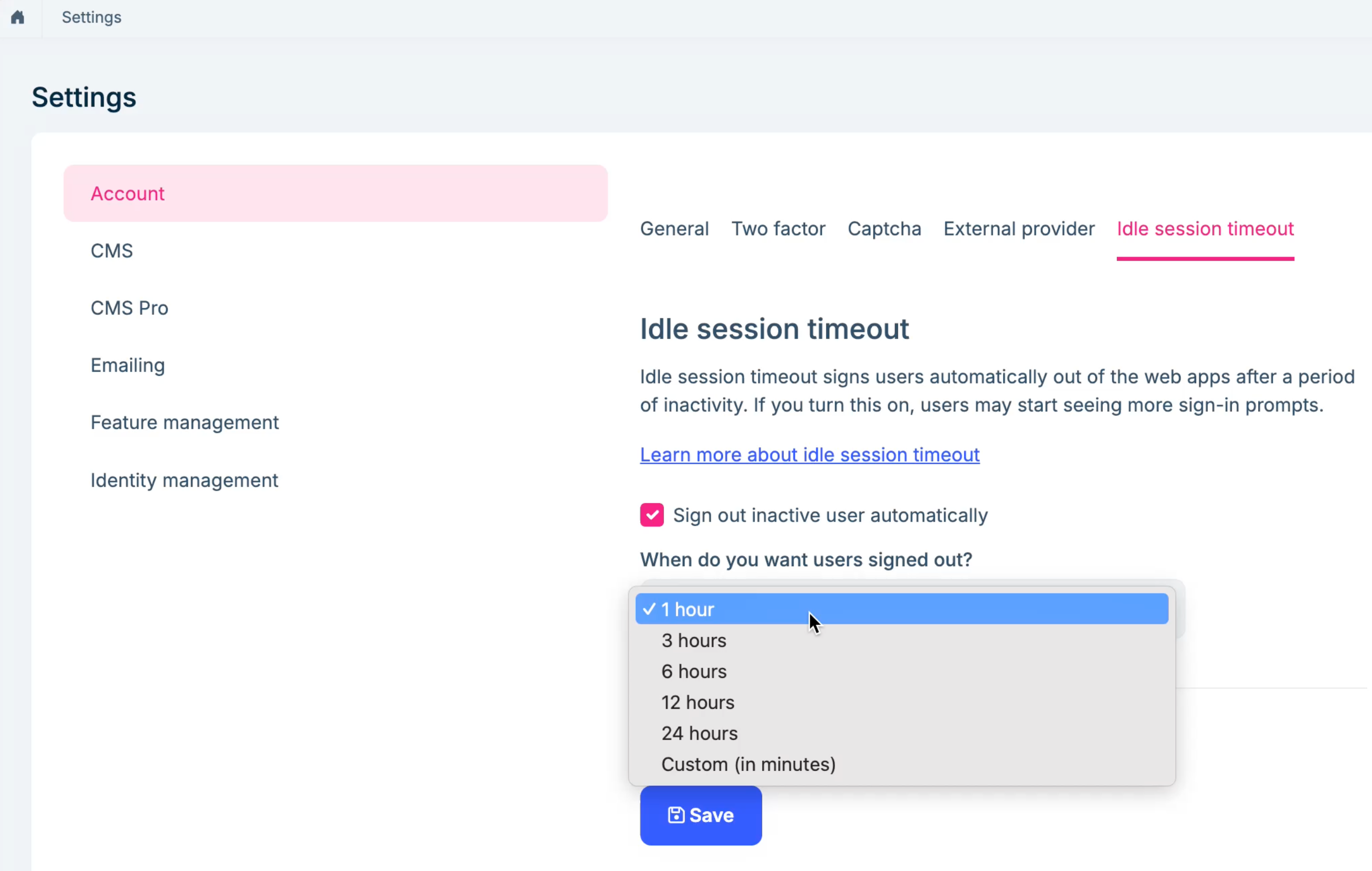Screen dimensions: 1372x871
Task: Open the CMS settings section
Action: (112, 251)
